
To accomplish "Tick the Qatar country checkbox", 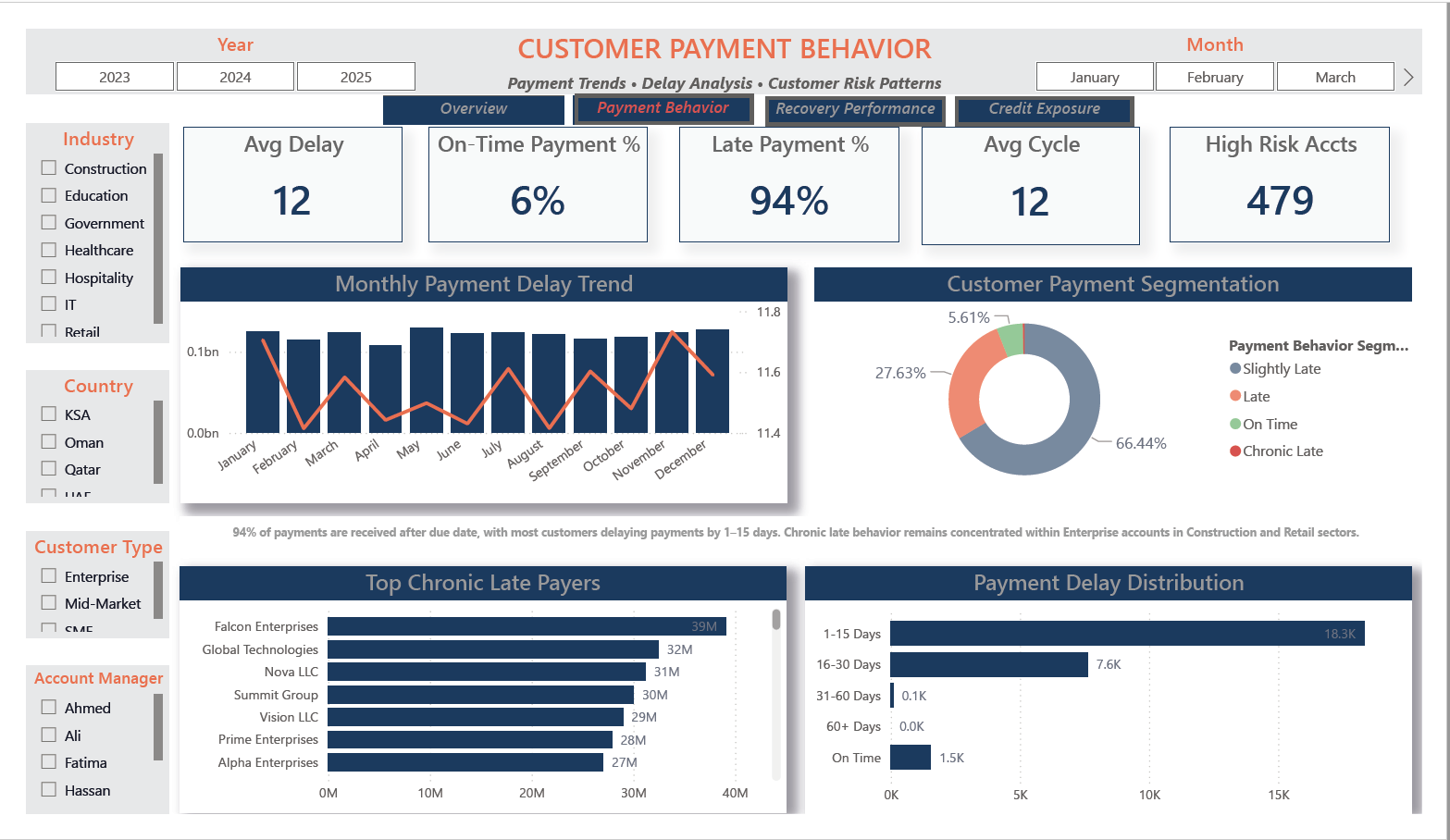I will 49,468.
